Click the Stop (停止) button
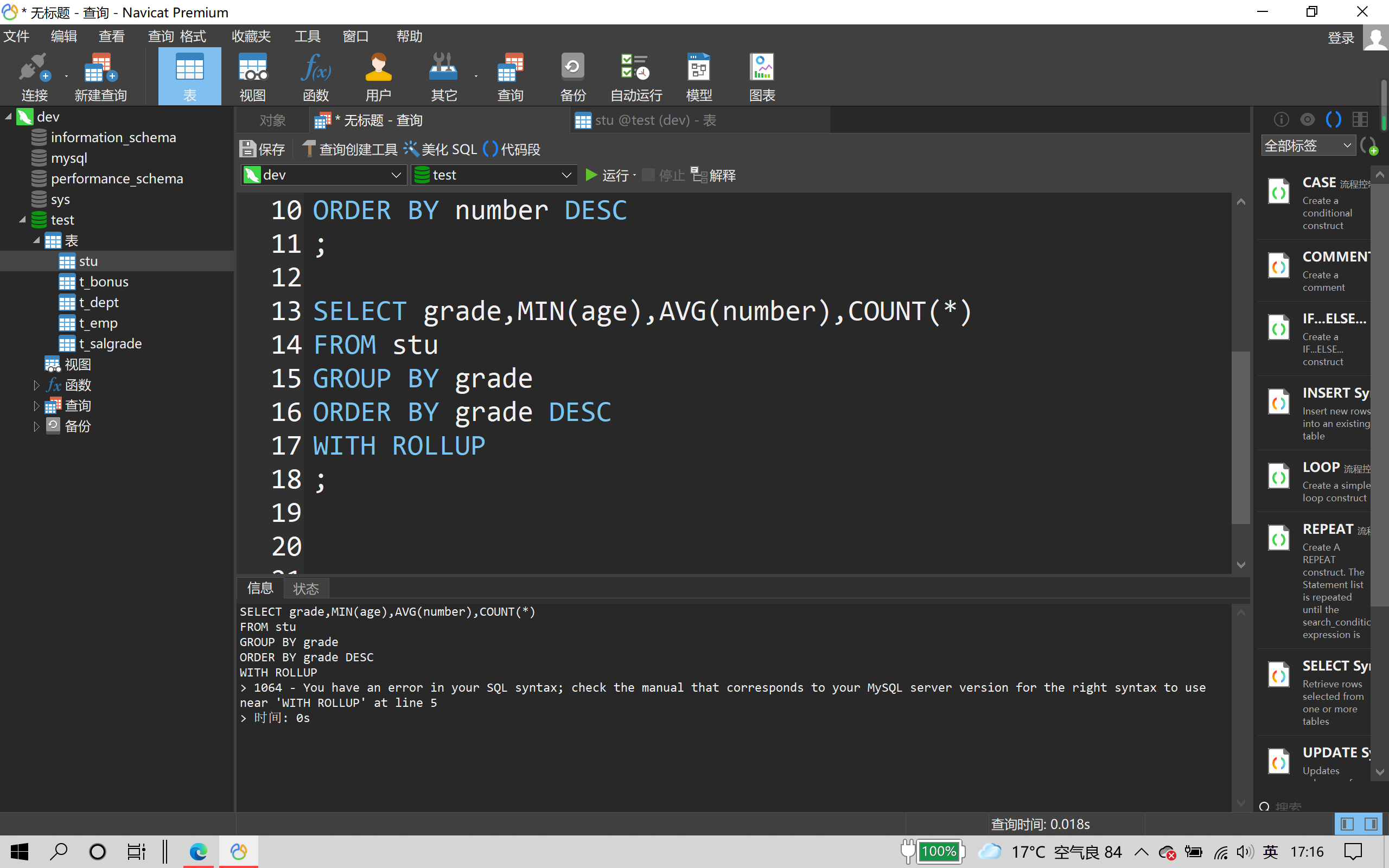This screenshot has width=1389, height=868. [664, 175]
